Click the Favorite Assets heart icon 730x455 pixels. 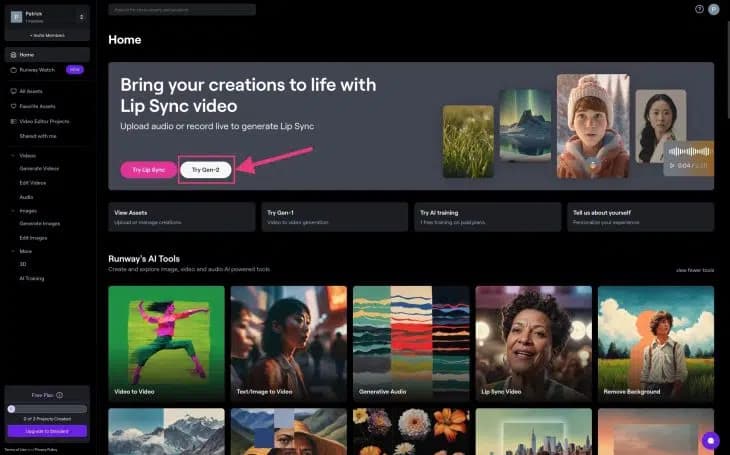tap(12, 105)
